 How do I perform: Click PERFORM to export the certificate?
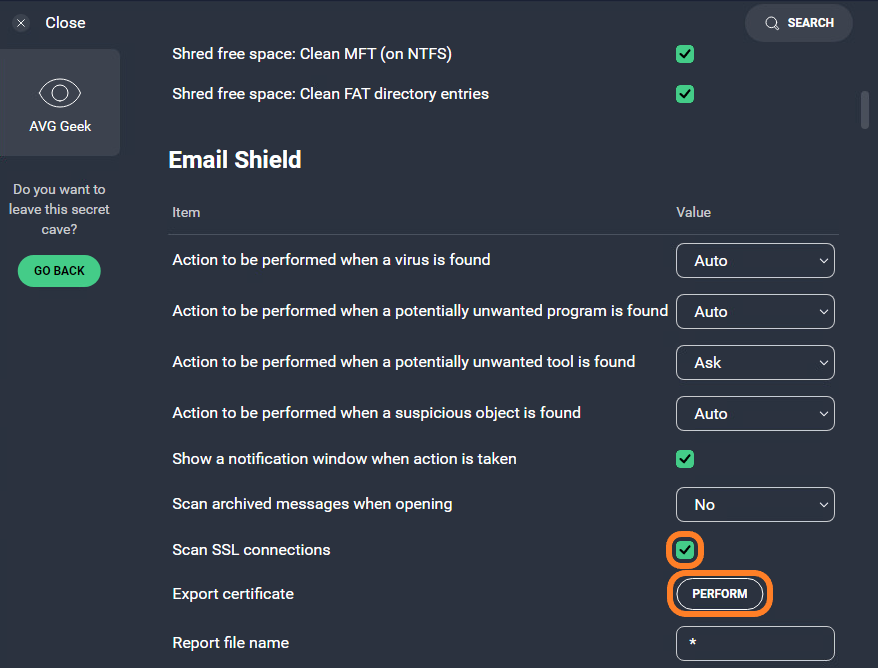click(x=719, y=593)
